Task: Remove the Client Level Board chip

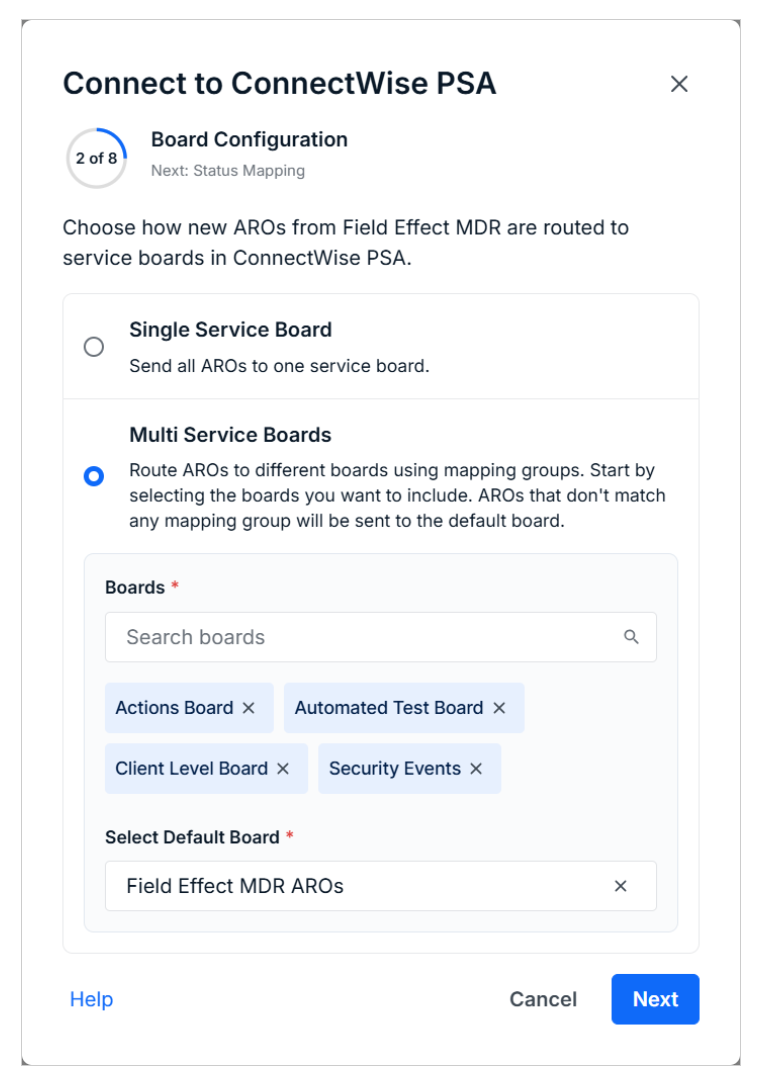Action: 283,769
